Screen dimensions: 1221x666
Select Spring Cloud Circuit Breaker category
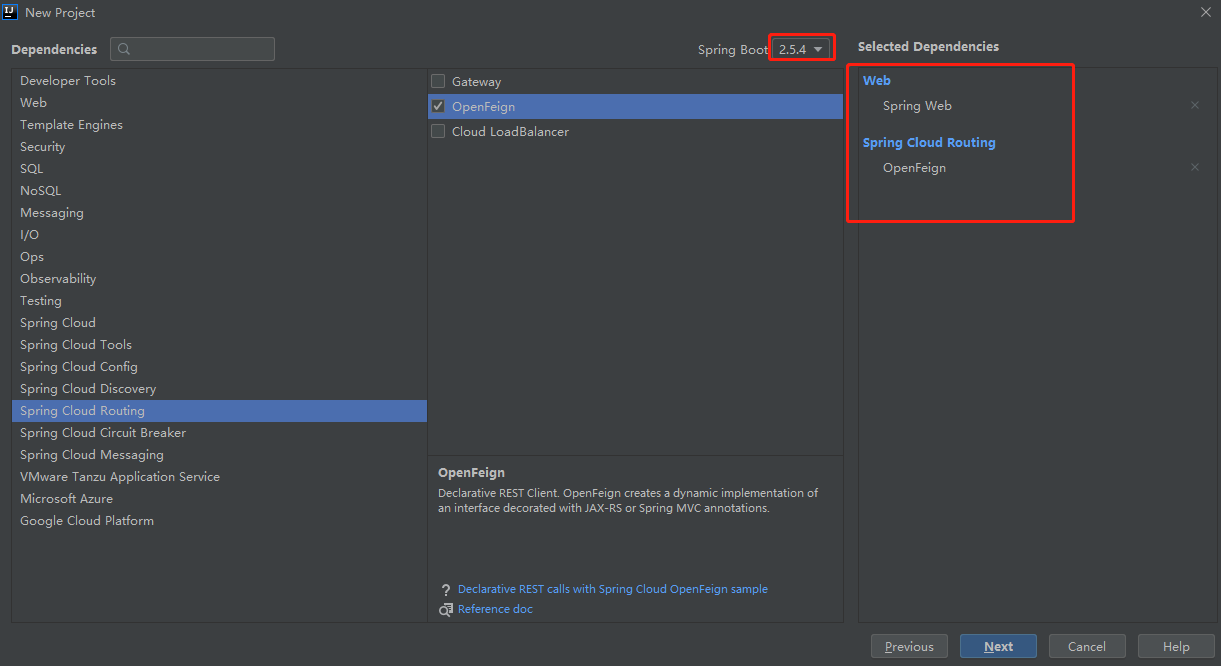coord(219,433)
